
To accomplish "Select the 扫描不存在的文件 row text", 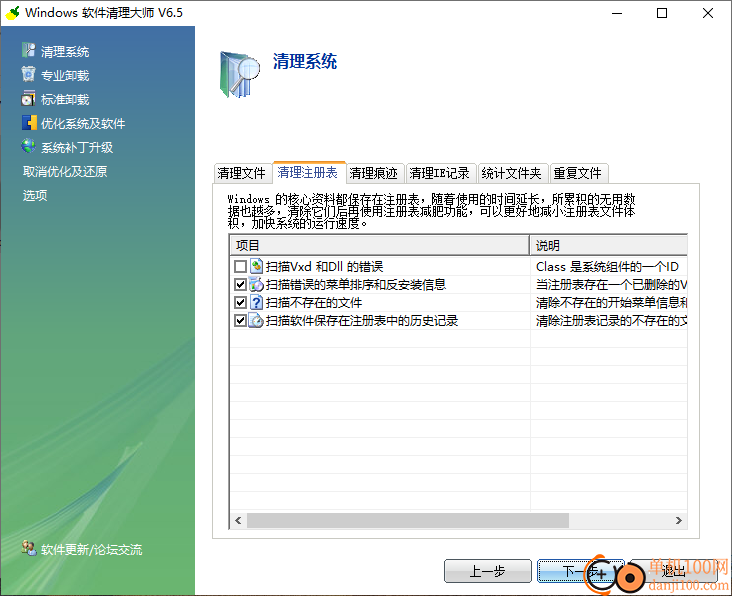I will coord(314,302).
